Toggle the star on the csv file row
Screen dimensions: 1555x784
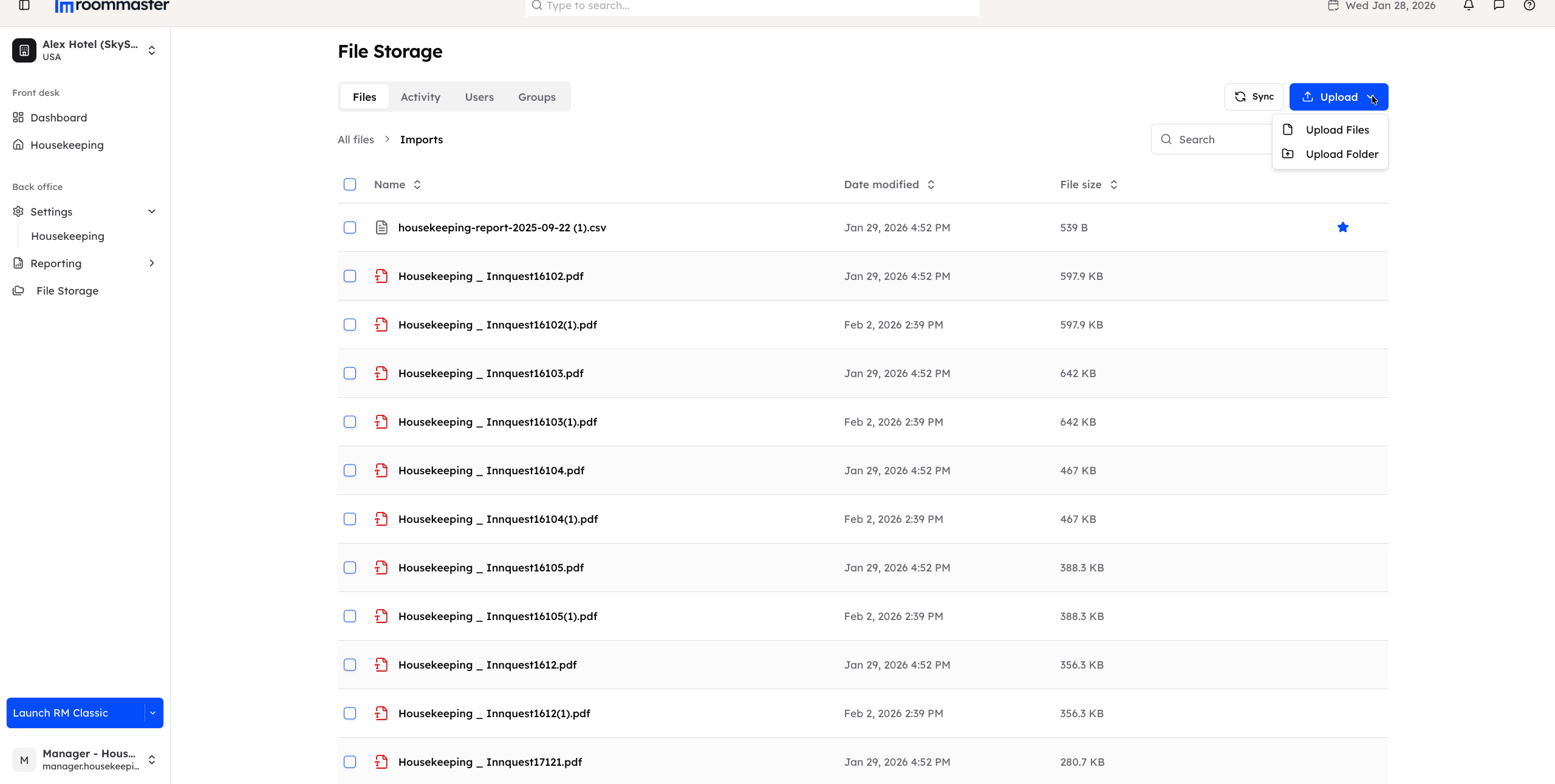click(x=1343, y=227)
